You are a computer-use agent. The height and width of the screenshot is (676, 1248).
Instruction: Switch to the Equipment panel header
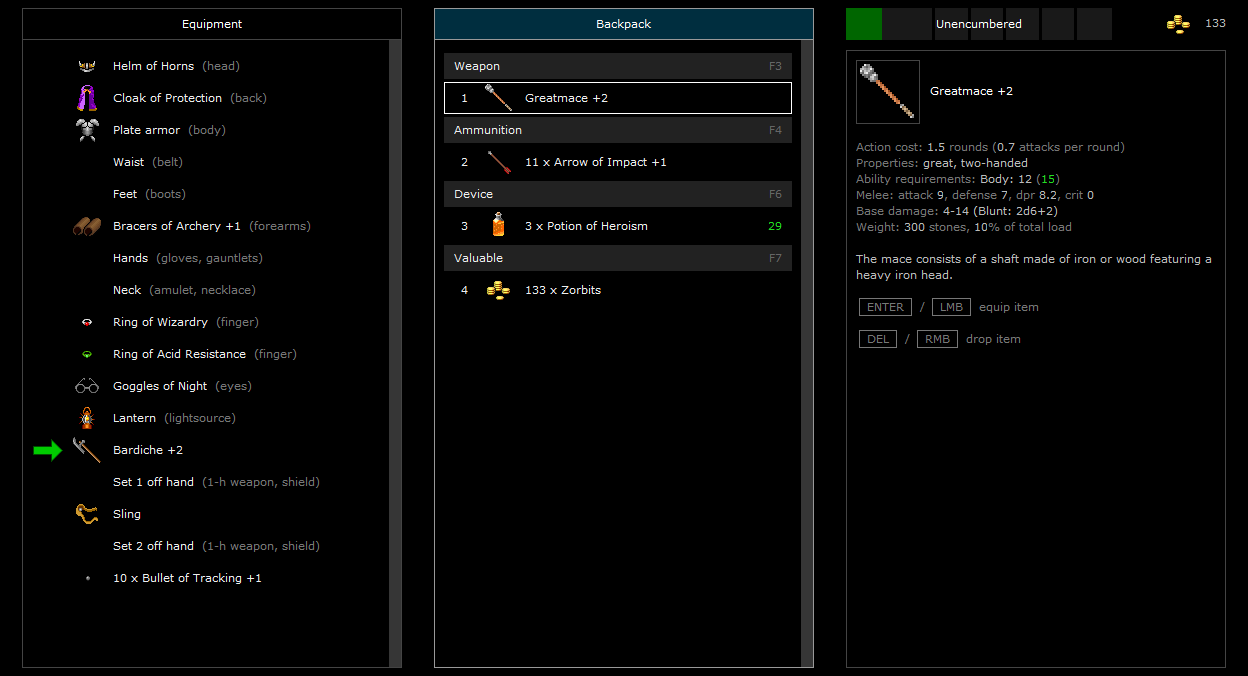coord(212,24)
